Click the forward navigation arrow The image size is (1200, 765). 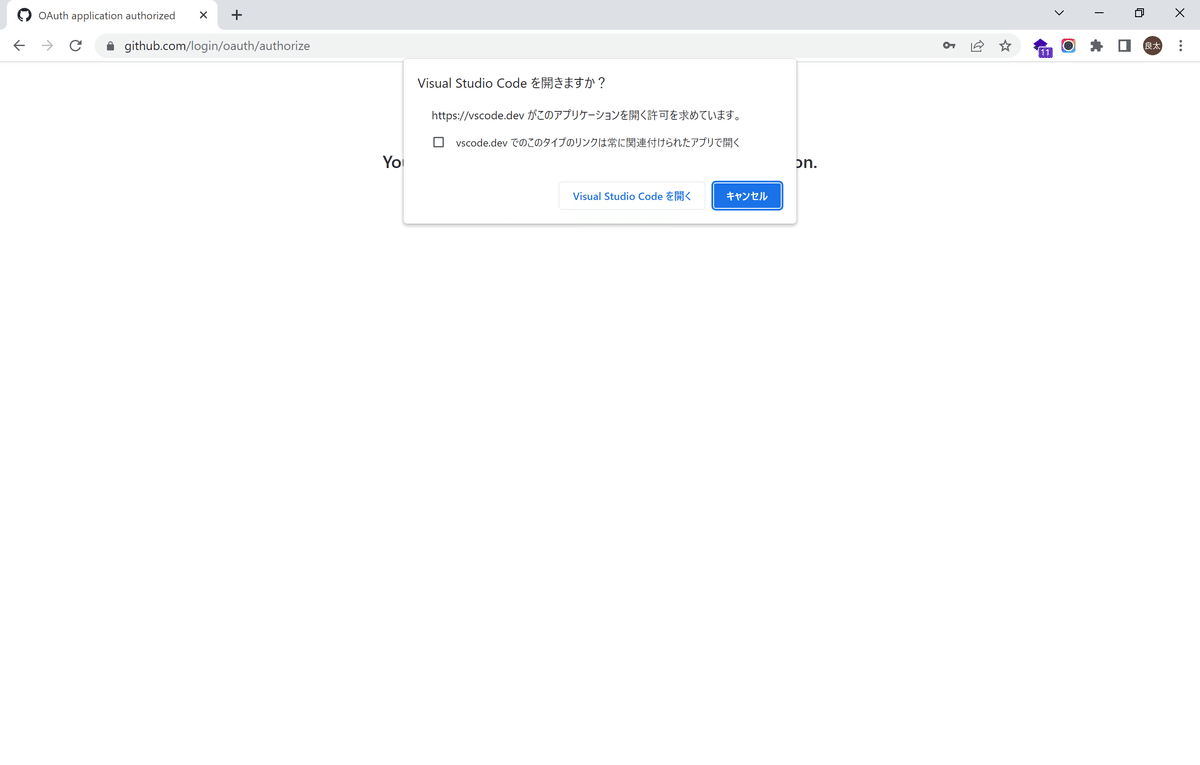click(x=47, y=46)
